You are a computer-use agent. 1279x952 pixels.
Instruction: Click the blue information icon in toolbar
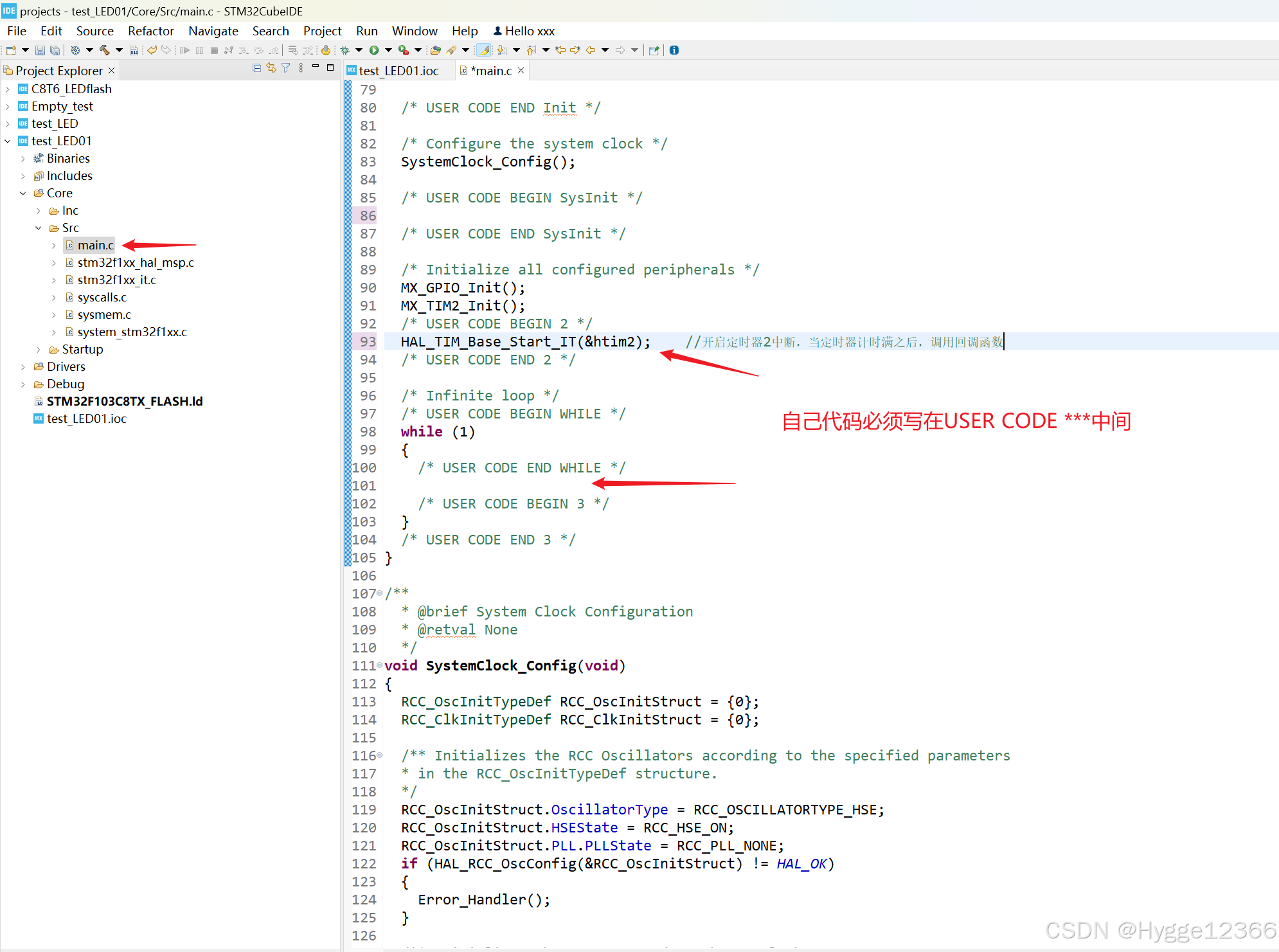click(674, 50)
